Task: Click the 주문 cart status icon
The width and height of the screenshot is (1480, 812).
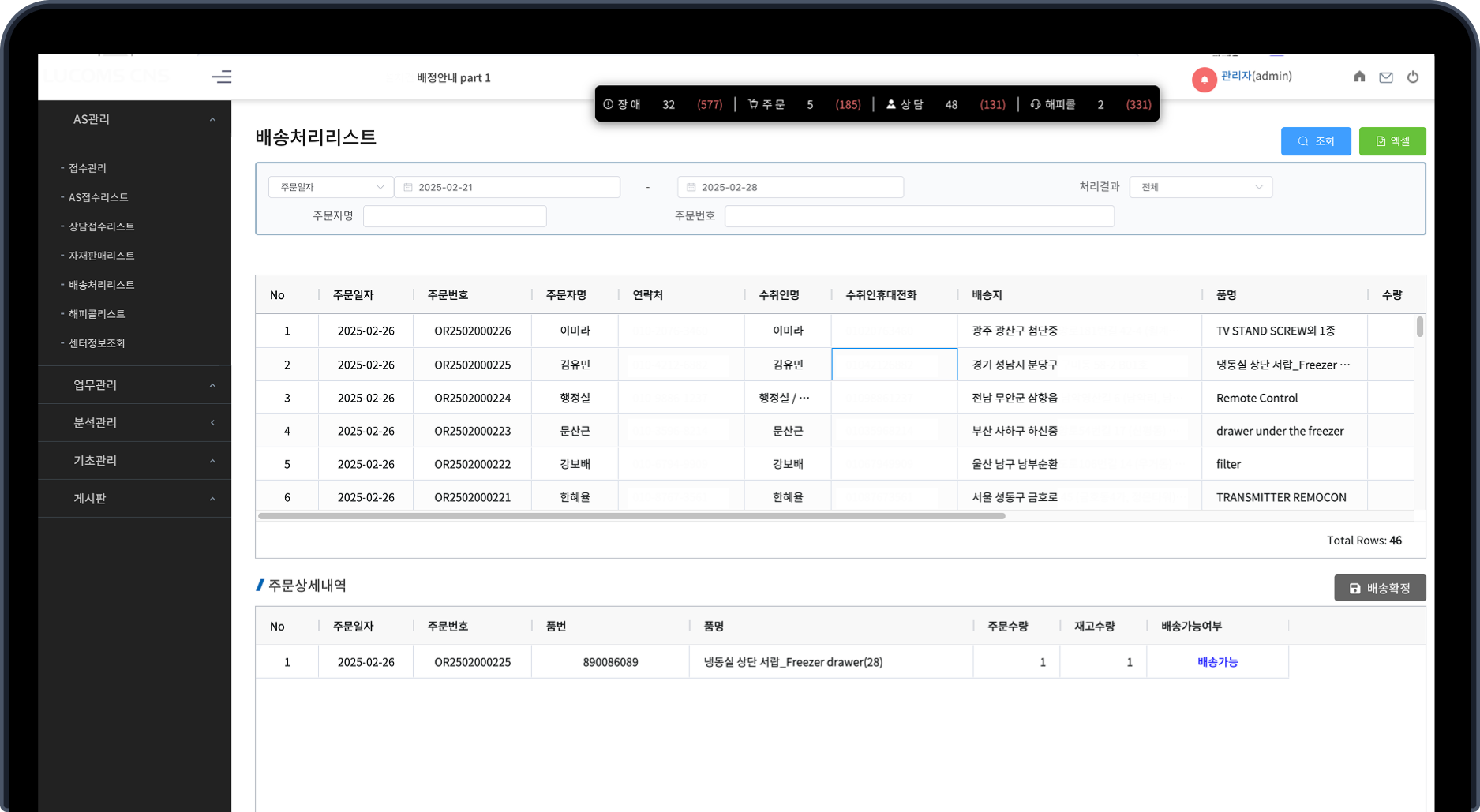Action: (753, 104)
